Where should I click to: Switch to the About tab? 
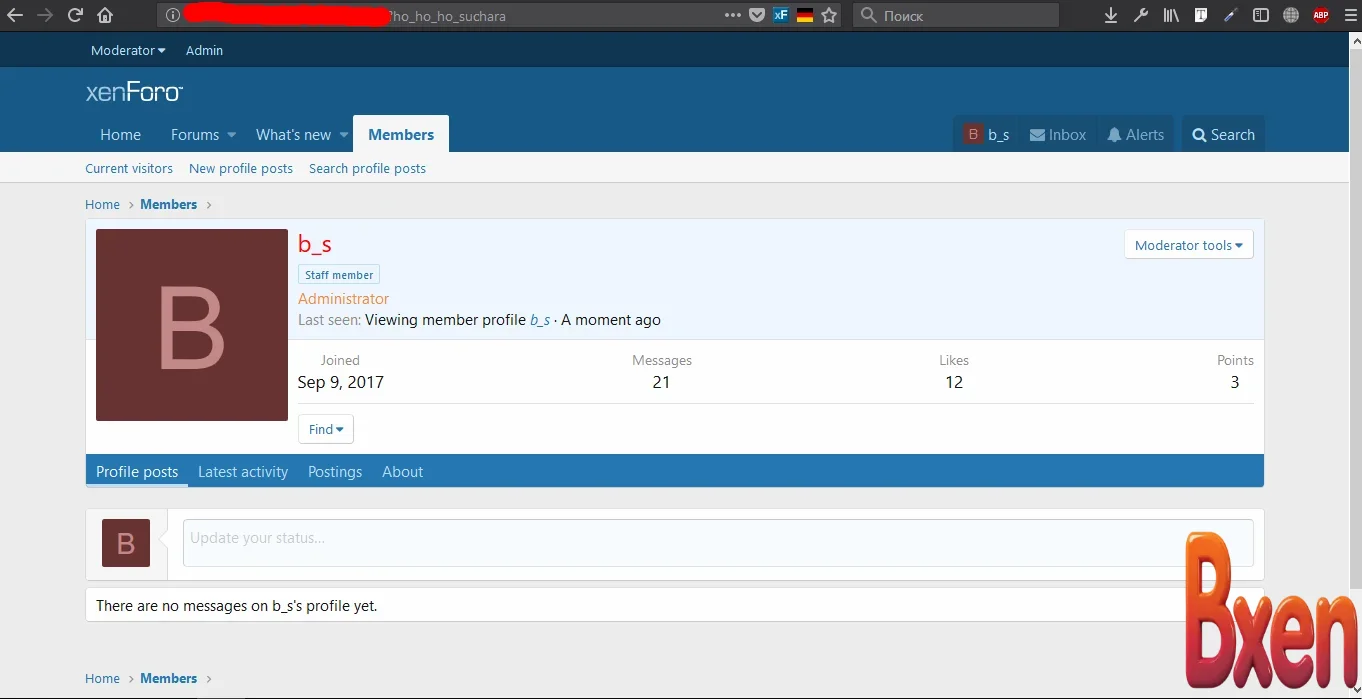402,472
